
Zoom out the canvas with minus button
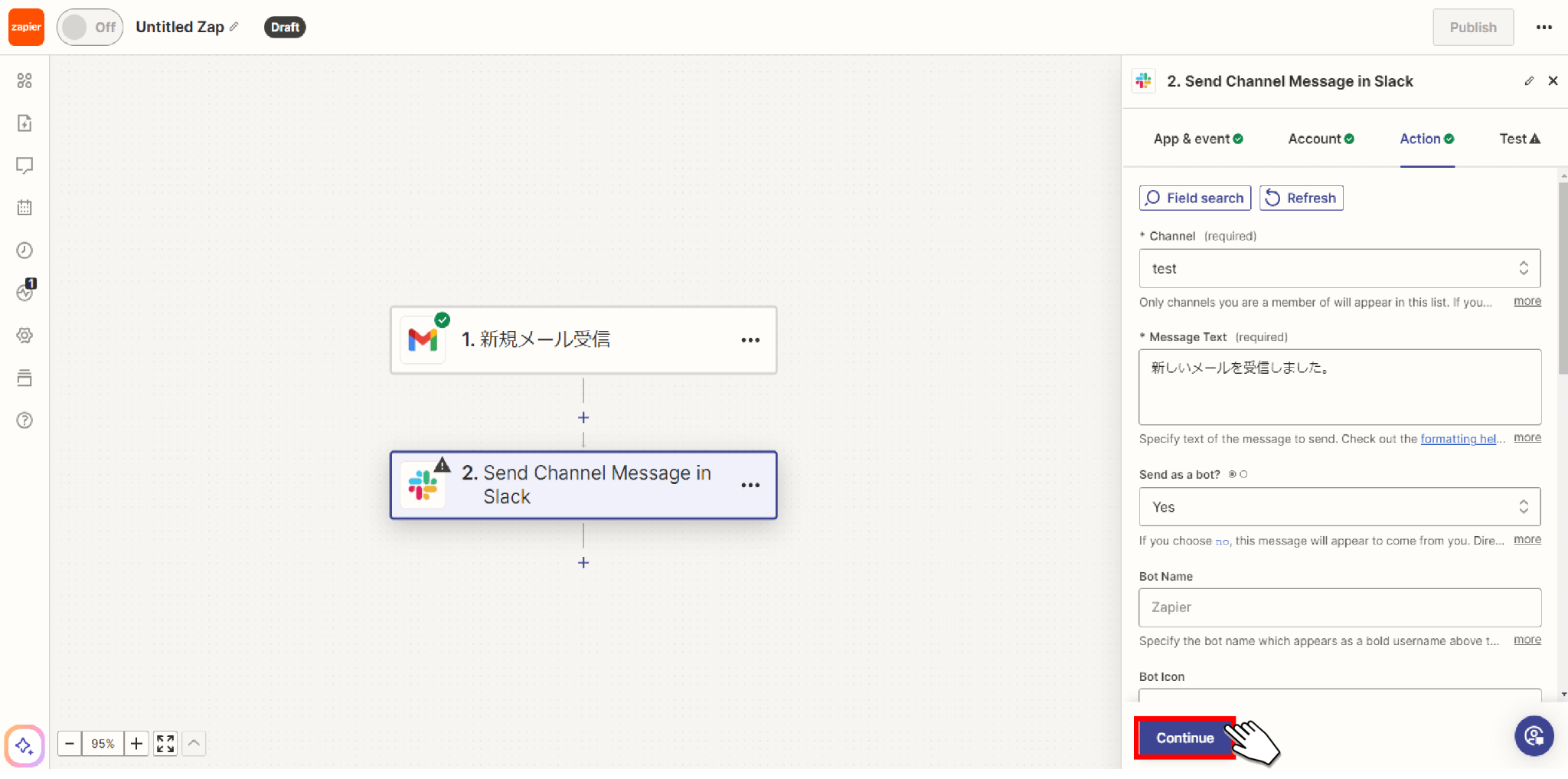pos(70,744)
